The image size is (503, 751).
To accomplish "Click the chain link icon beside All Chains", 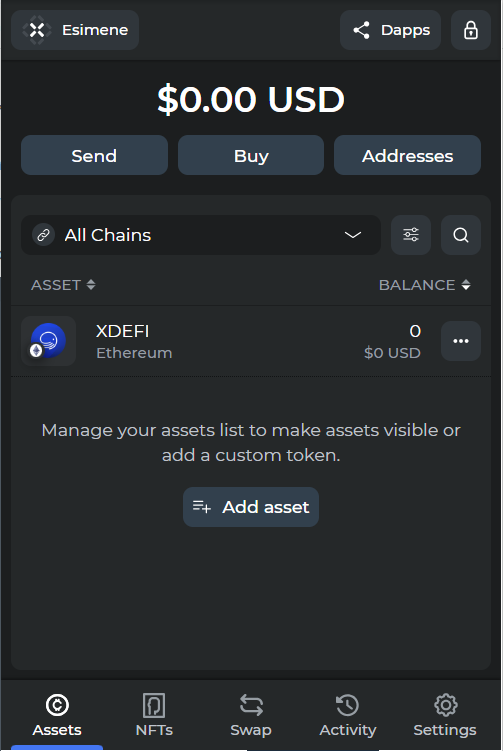I will (x=44, y=235).
